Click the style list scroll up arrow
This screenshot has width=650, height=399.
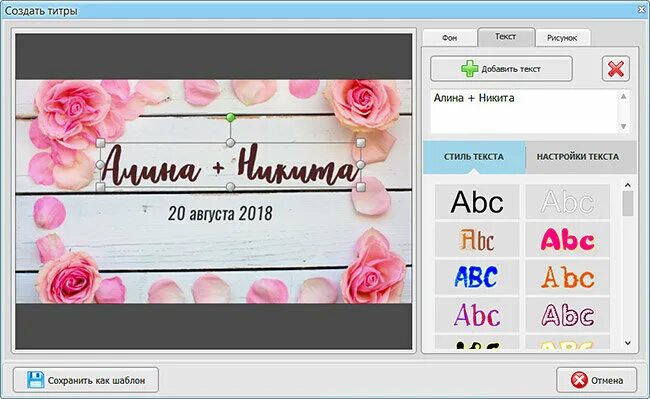(628, 185)
